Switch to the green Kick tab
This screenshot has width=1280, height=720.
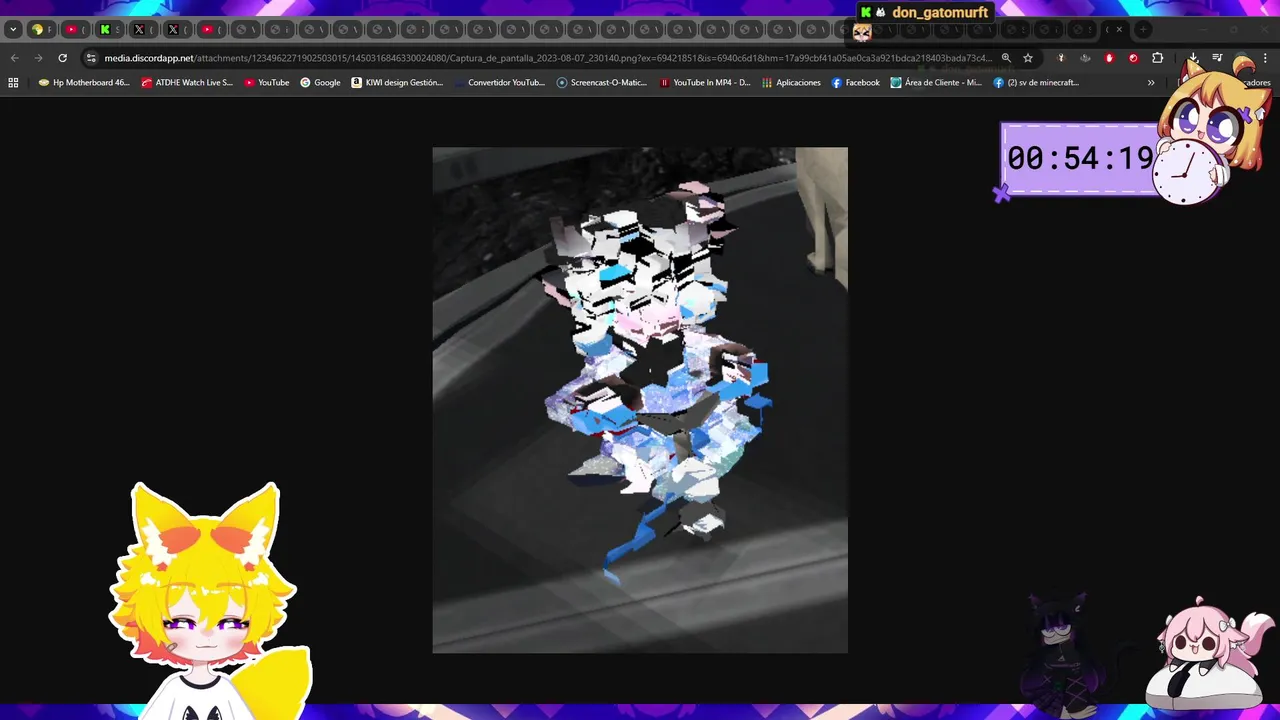pyautogui.click(x=110, y=30)
